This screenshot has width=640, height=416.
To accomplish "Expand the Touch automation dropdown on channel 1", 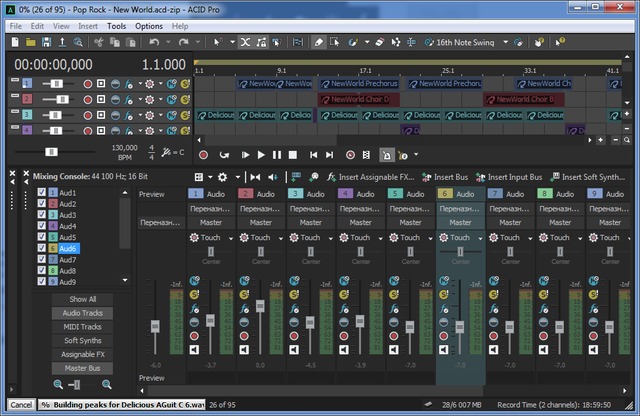I will pos(231,238).
